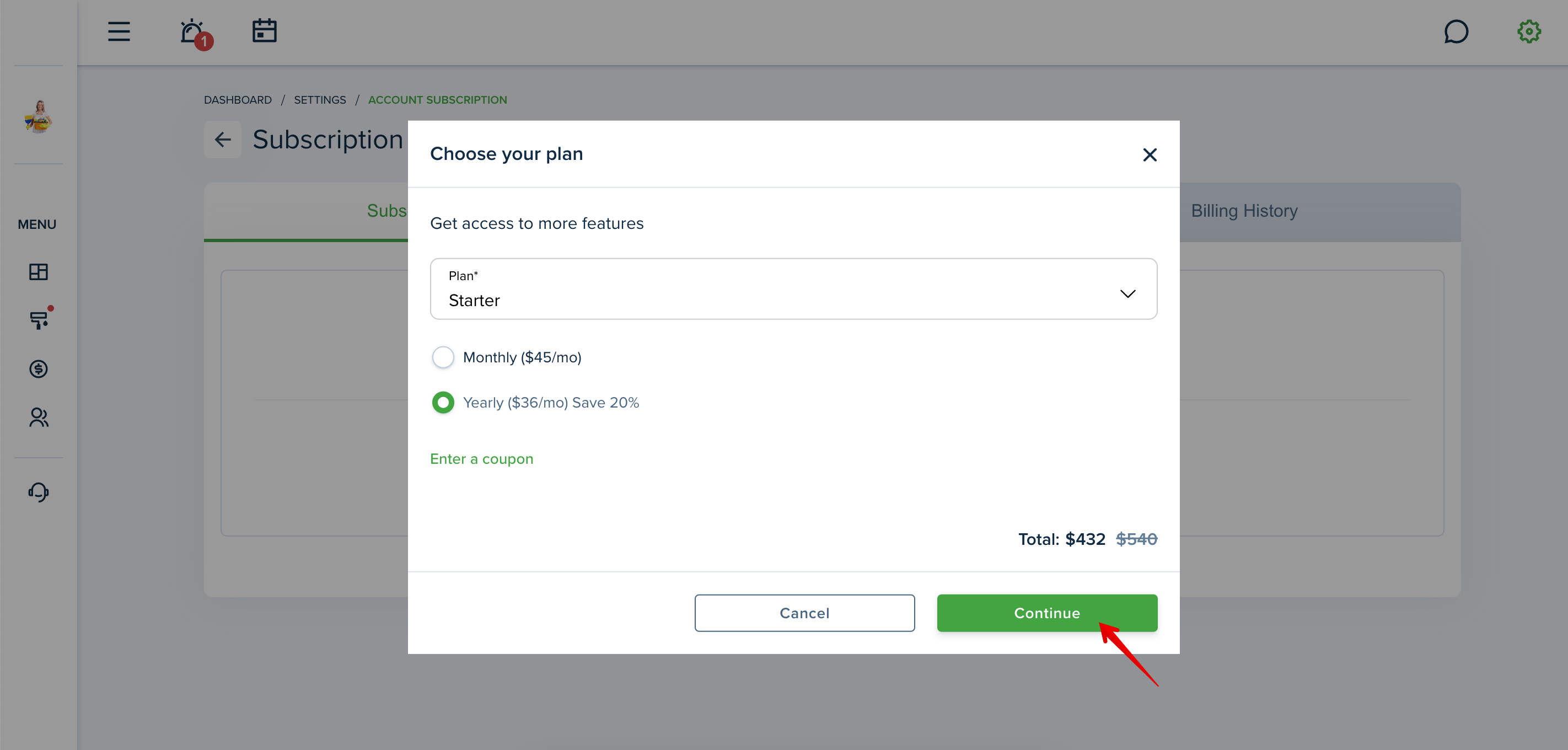Open the hamburger menu icon
Image resolution: width=1568 pixels, height=750 pixels.
click(119, 31)
